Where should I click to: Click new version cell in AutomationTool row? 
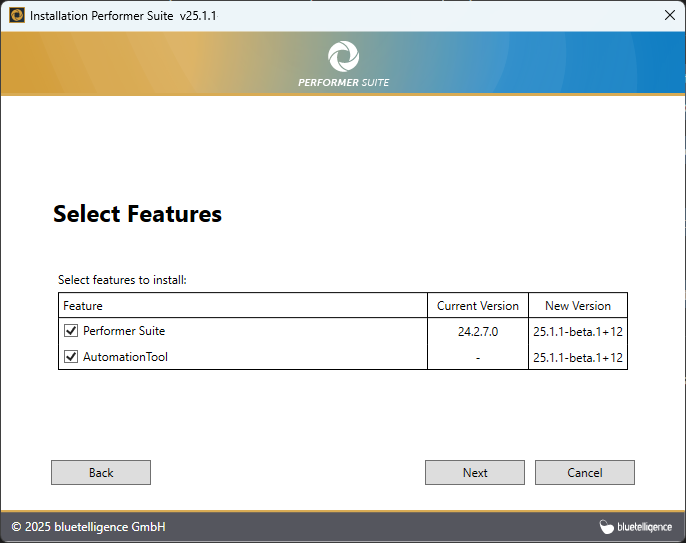coord(578,357)
